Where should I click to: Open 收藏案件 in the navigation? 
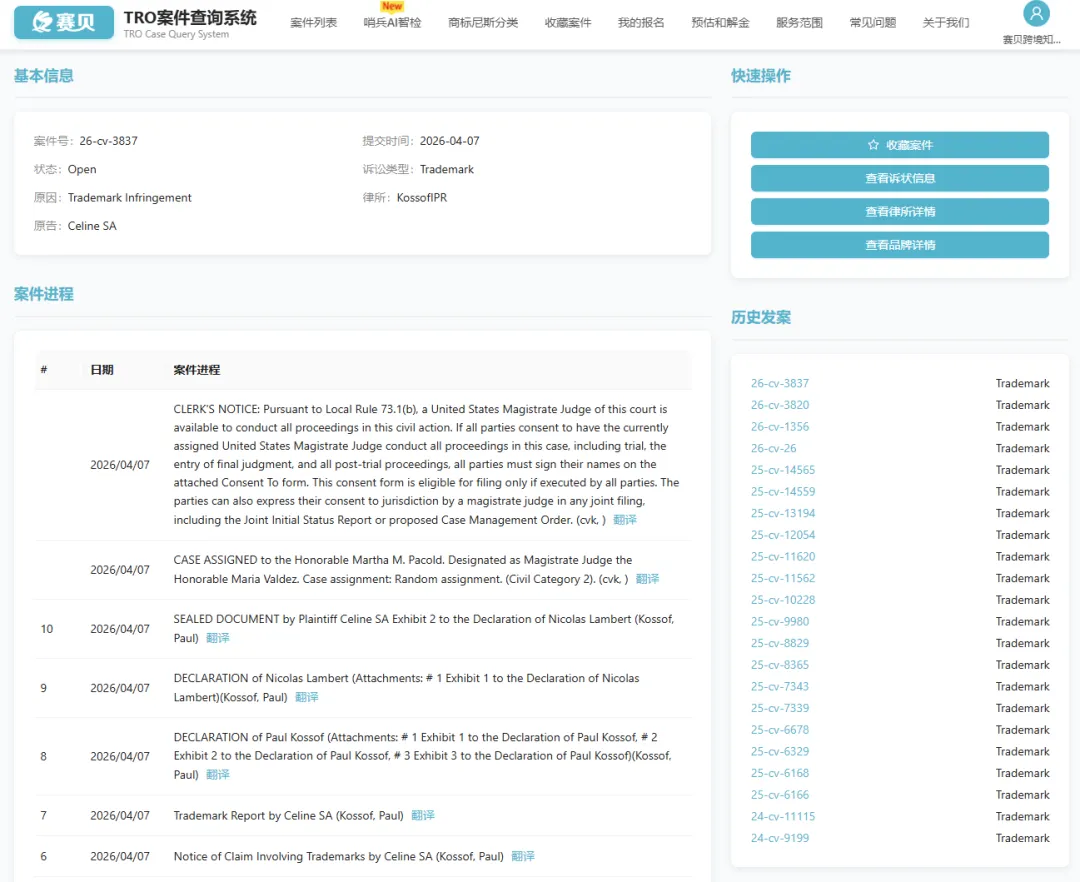(568, 23)
